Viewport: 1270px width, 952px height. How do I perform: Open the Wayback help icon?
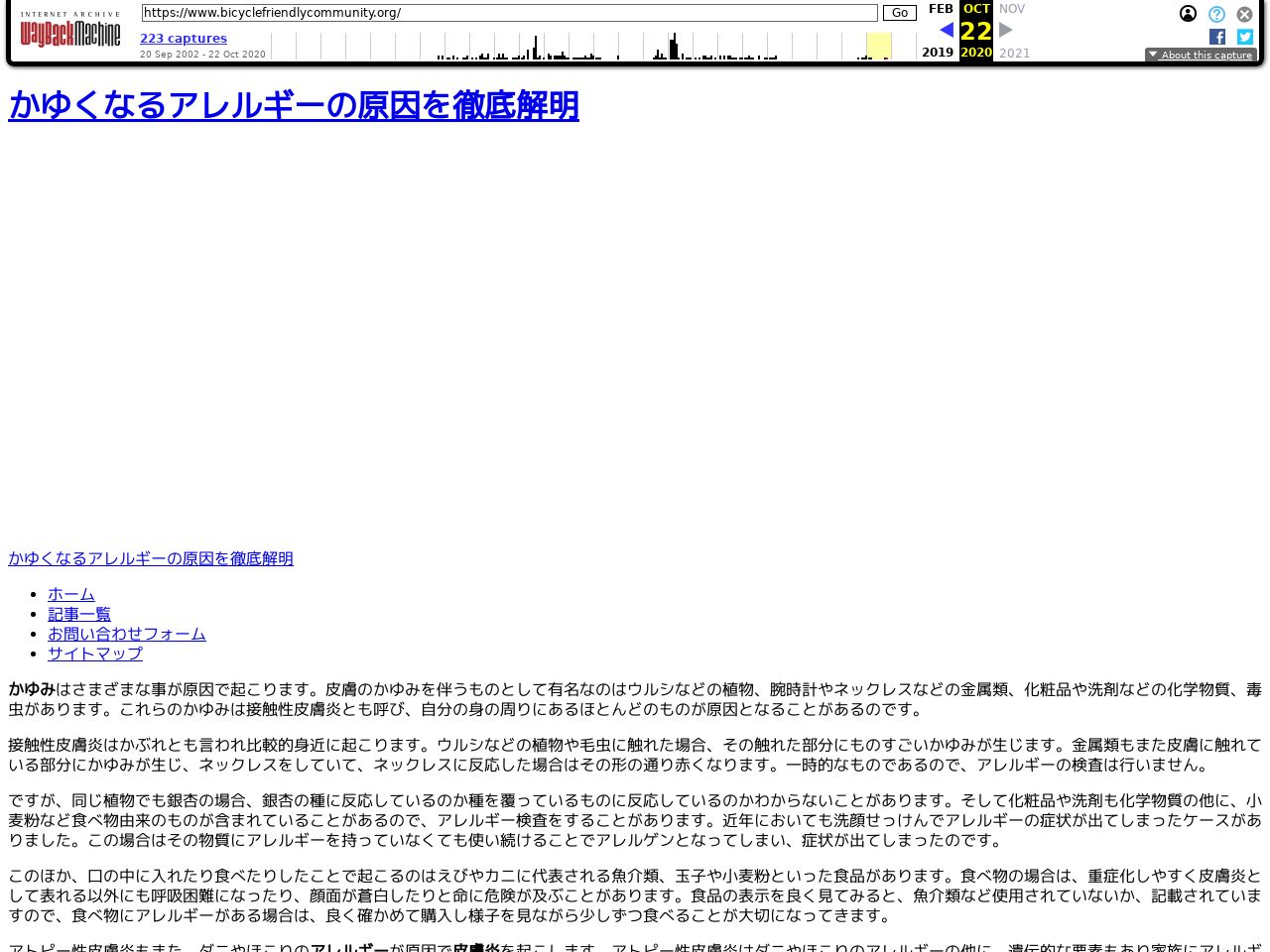(1216, 14)
